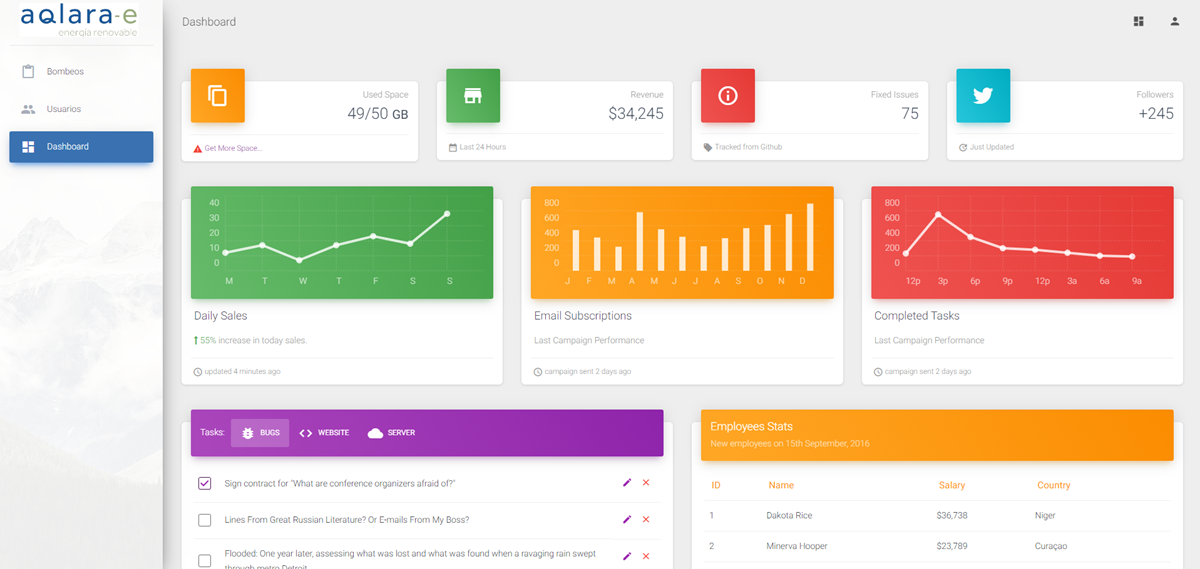Image resolution: width=1200 pixels, height=569 pixels.
Task: Click the red Fixed Issues info icon
Action: click(728, 96)
